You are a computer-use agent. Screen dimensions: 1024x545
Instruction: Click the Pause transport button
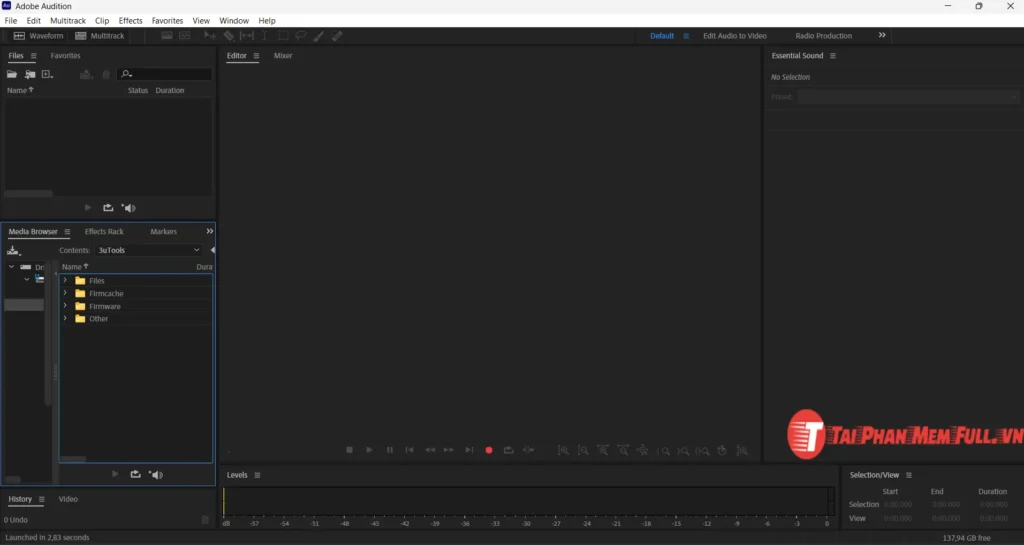390,450
